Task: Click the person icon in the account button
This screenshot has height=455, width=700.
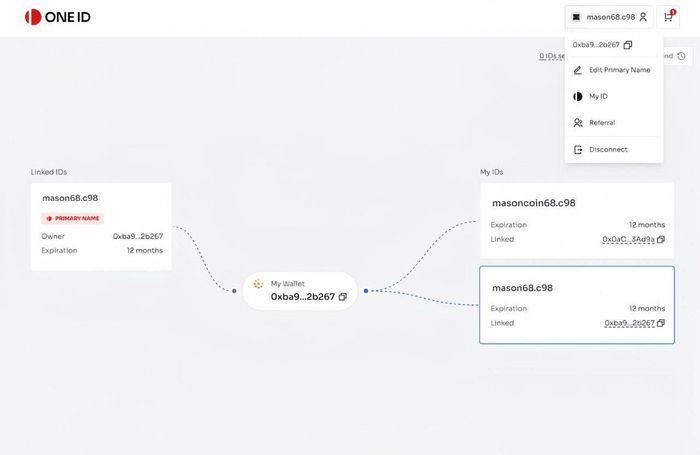Action: point(643,17)
